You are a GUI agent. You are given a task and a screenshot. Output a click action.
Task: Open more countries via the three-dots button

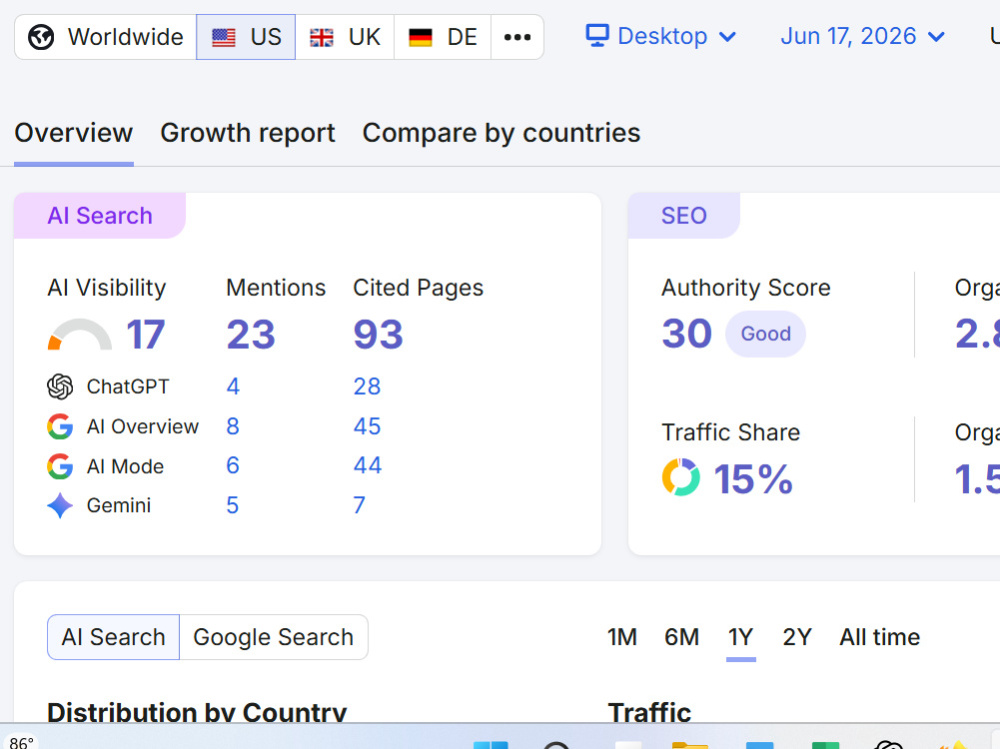(x=517, y=37)
